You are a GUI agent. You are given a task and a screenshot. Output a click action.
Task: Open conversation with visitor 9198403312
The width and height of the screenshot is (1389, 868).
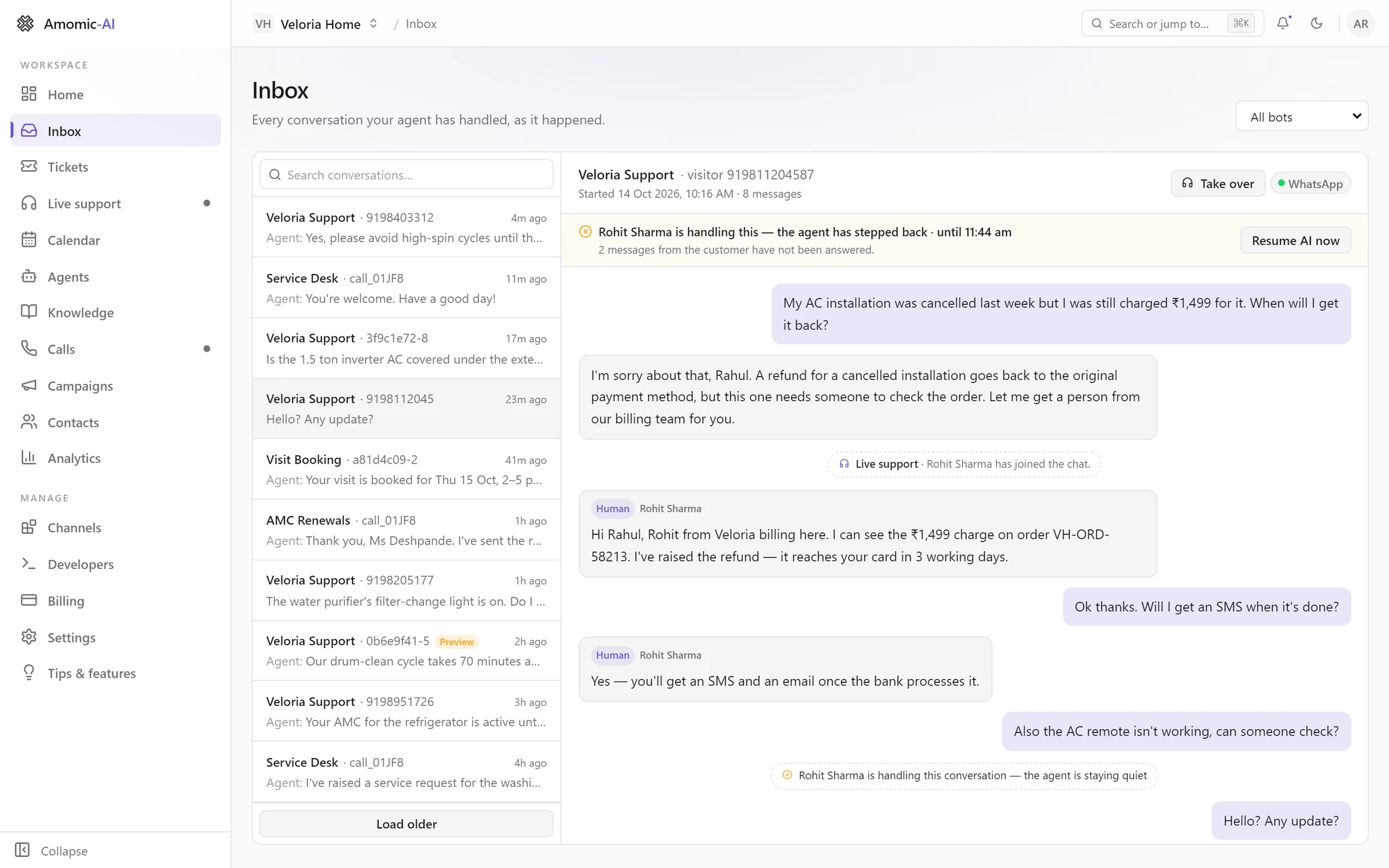(406, 227)
